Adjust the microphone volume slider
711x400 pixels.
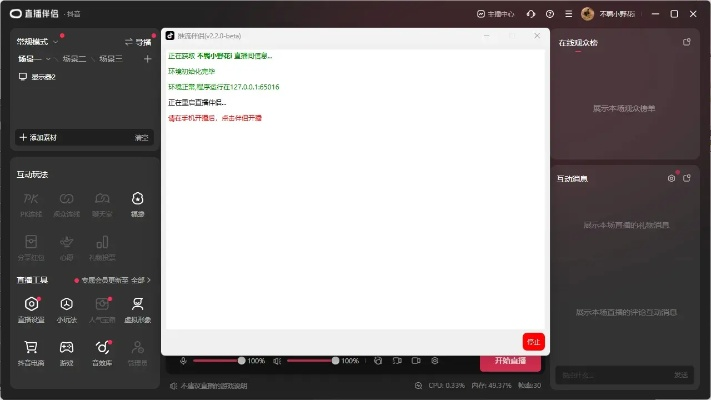[x=219, y=360]
